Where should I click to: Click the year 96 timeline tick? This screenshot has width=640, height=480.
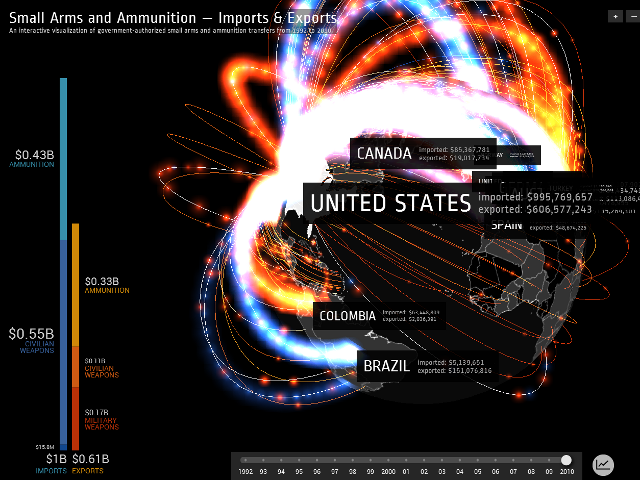coord(317,469)
